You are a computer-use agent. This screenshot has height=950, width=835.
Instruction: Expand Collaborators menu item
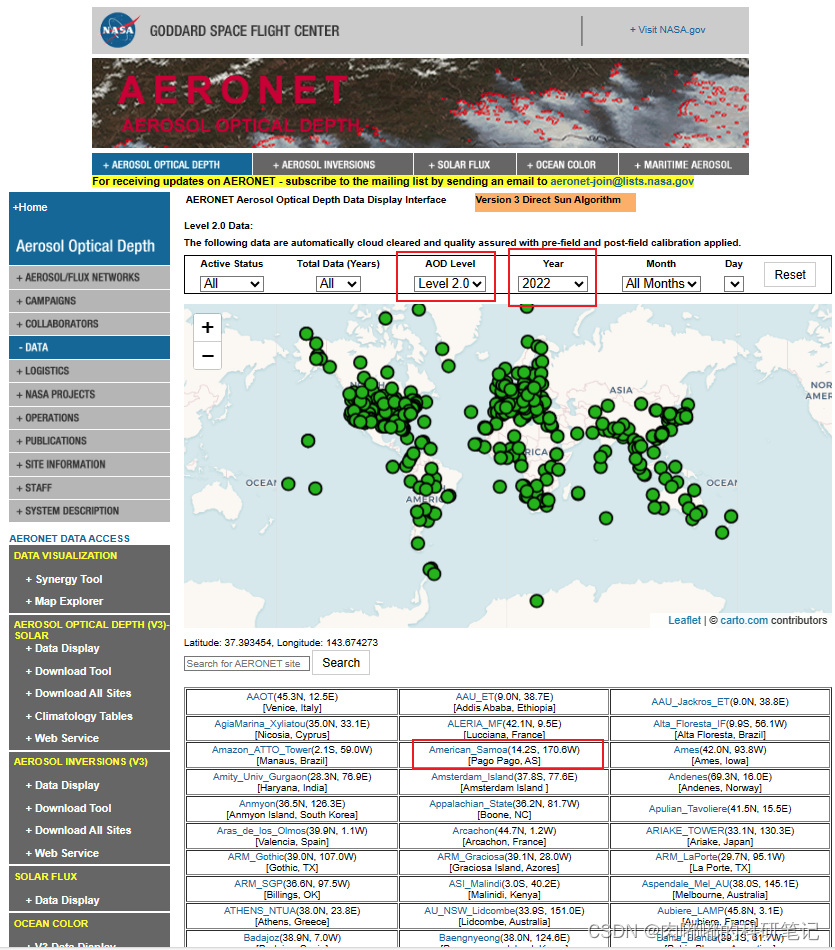(x=89, y=324)
